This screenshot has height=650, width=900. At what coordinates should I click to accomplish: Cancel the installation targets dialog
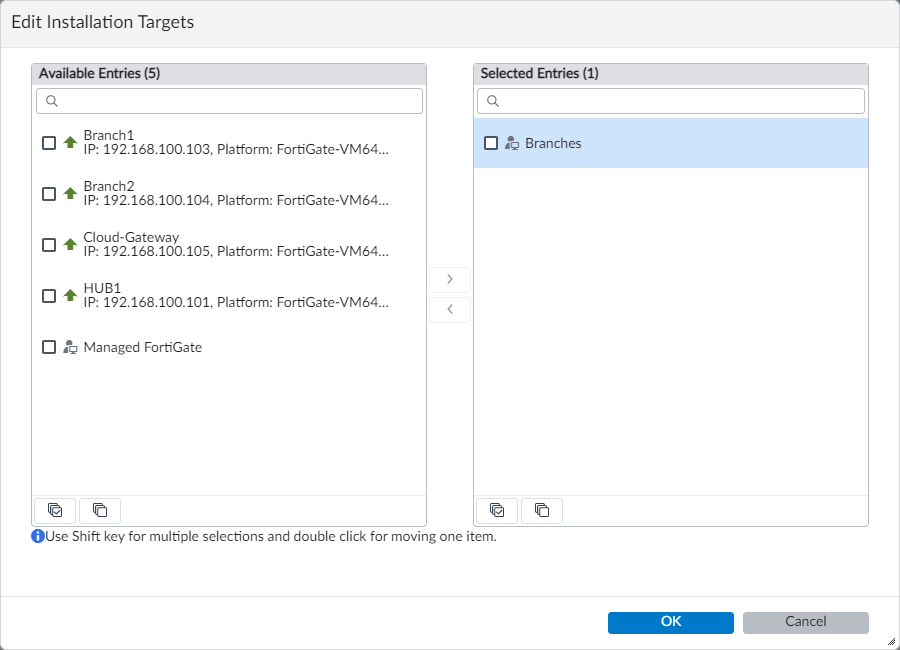805,622
